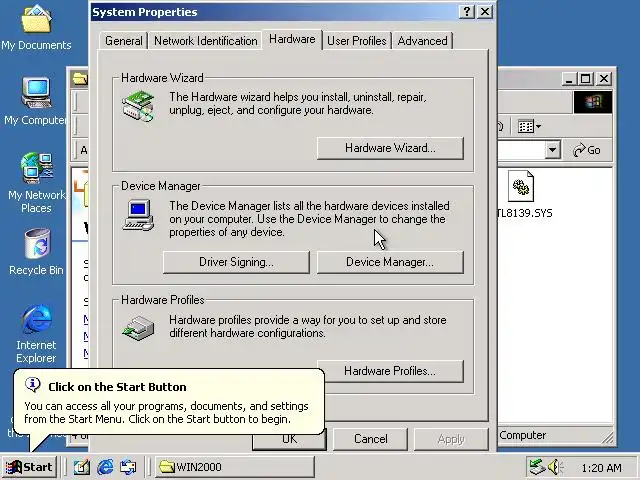
Task: Click the network tray icon
Action: pyautogui.click(x=537, y=467)
